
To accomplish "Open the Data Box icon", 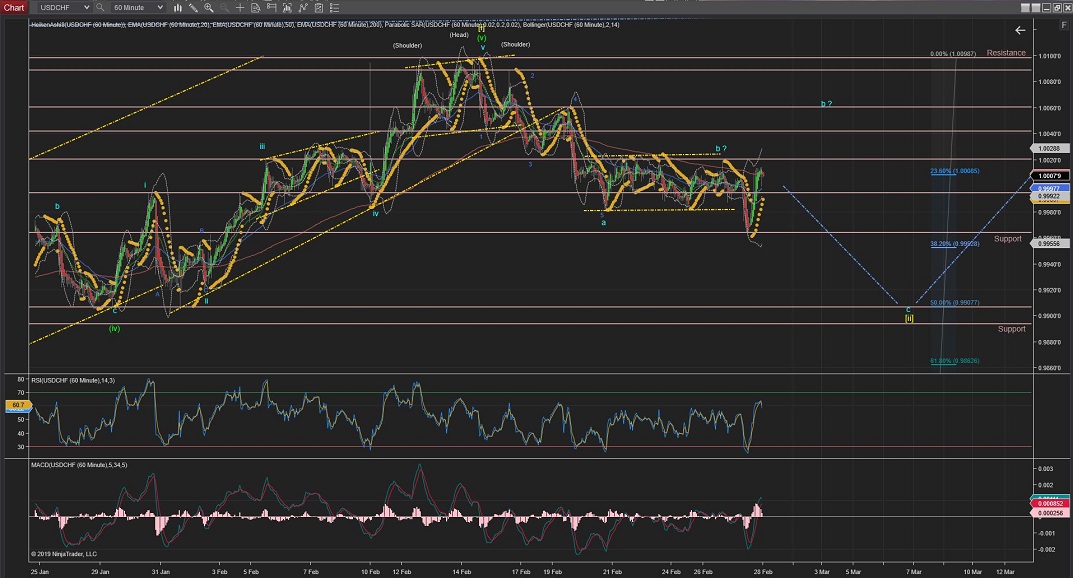I will [256, 7].
